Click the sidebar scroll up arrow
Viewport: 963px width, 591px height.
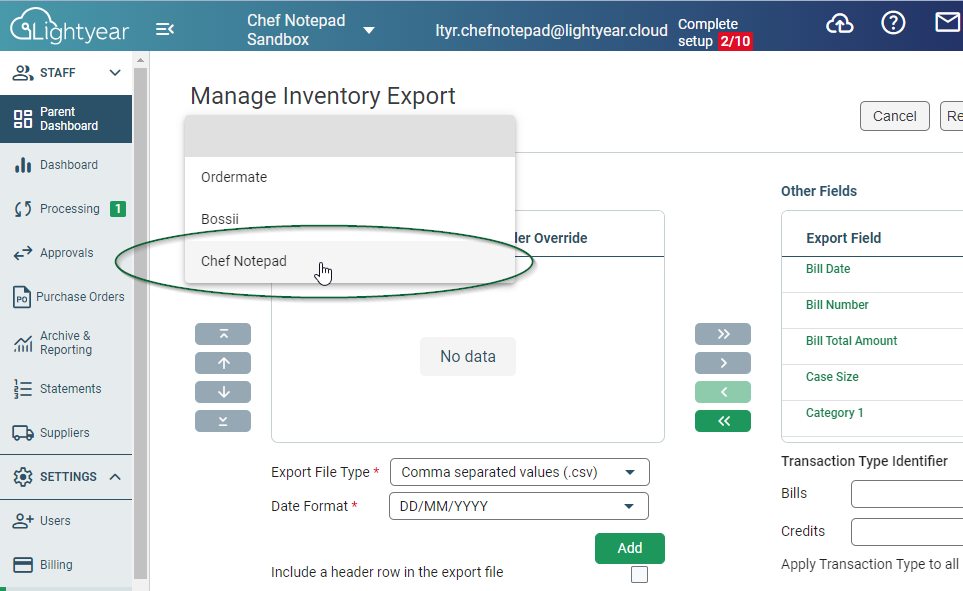tap(140, 60)
